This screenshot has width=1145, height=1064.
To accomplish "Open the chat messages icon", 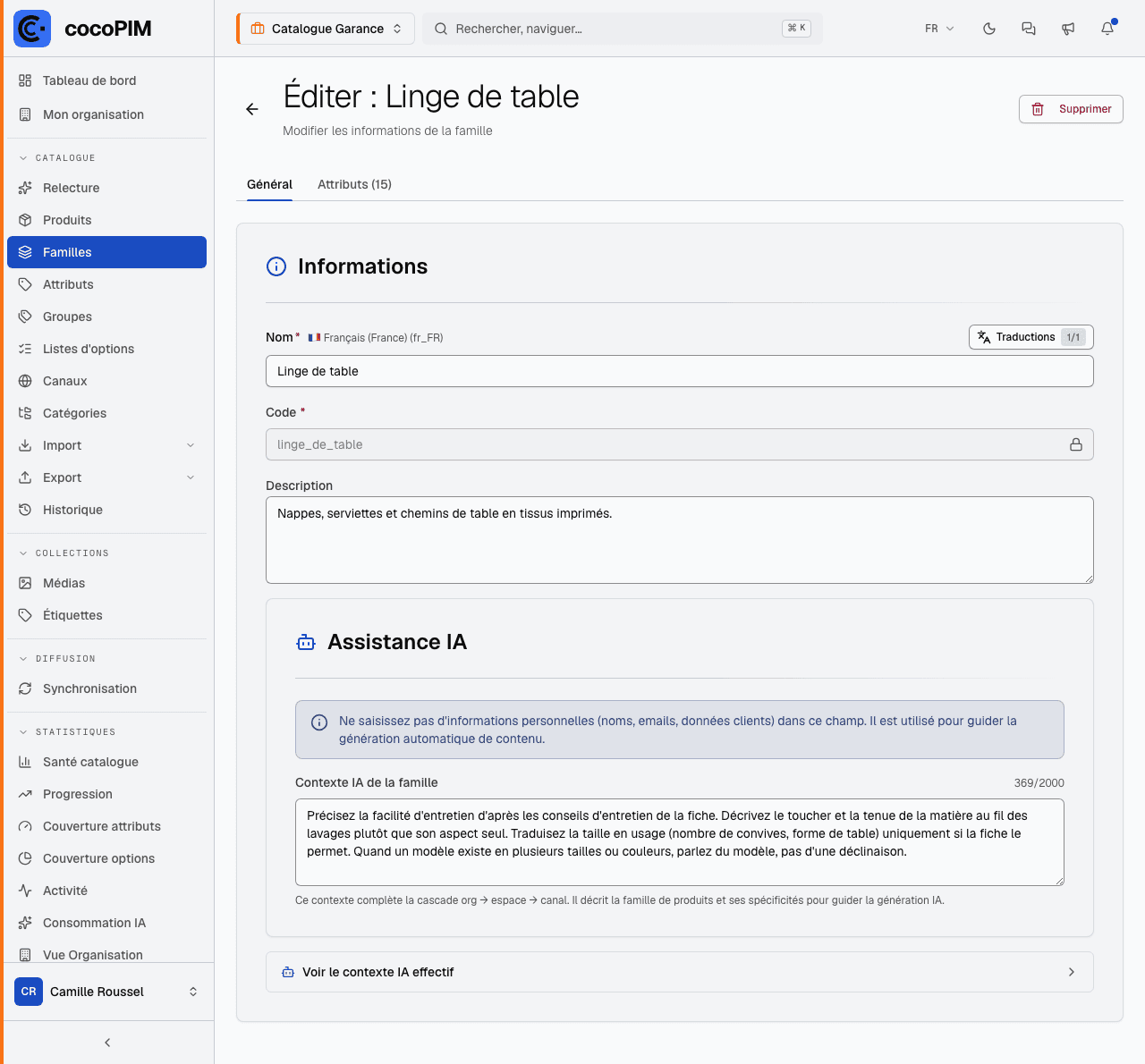I will 1029,29.
